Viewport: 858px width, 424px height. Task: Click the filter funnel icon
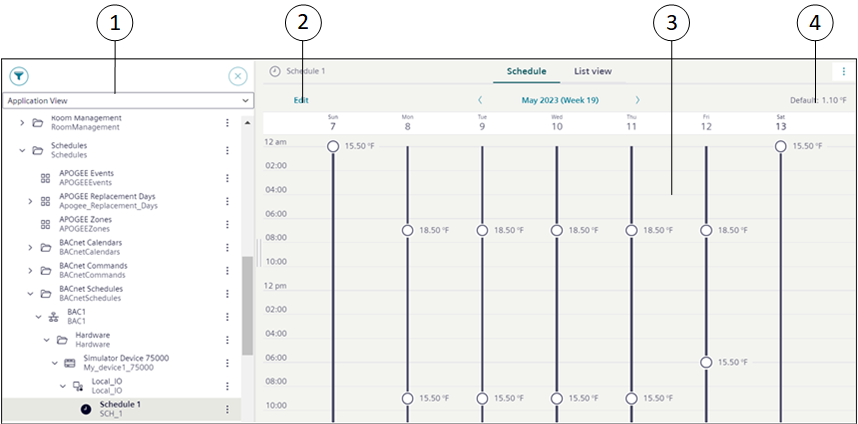18,76
